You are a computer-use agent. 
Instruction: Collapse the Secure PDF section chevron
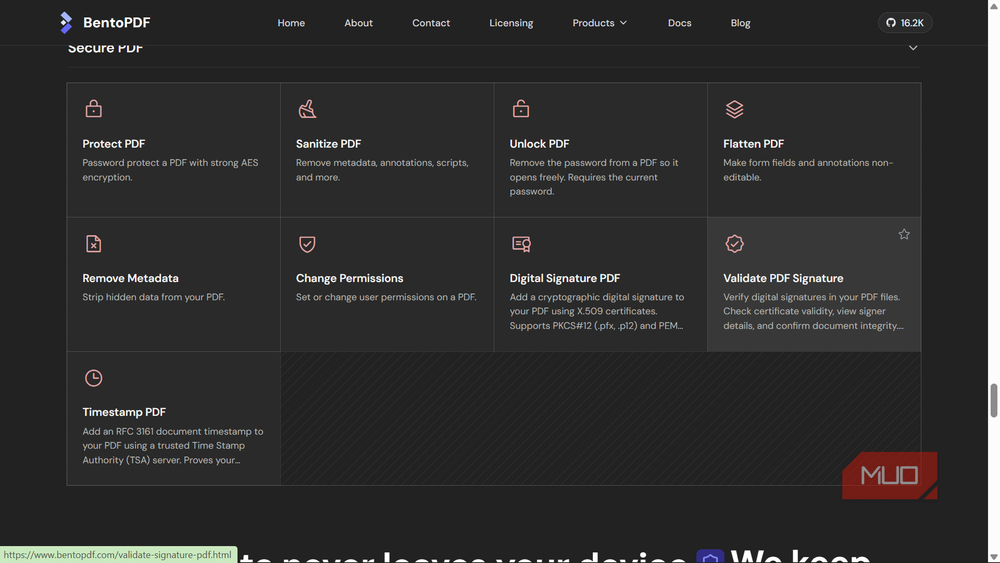(x=913, y=48)
